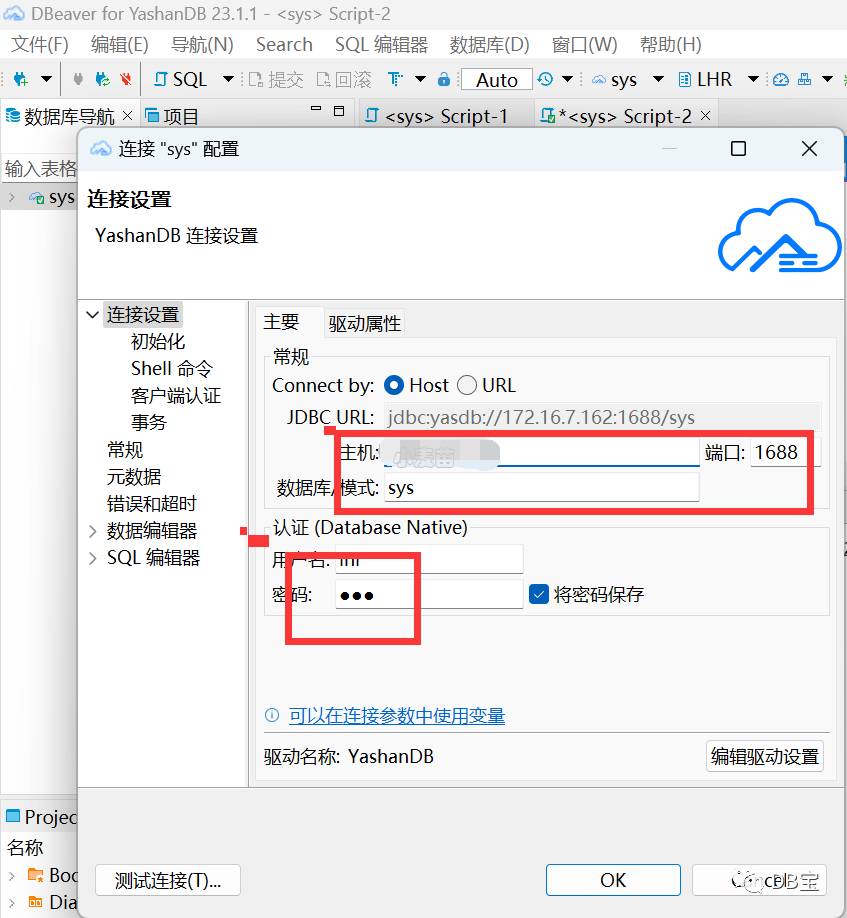Close the Script-2 editor tab
Image resolution: width=847 pixels, height=918 pixels.
tap(706, 115)
